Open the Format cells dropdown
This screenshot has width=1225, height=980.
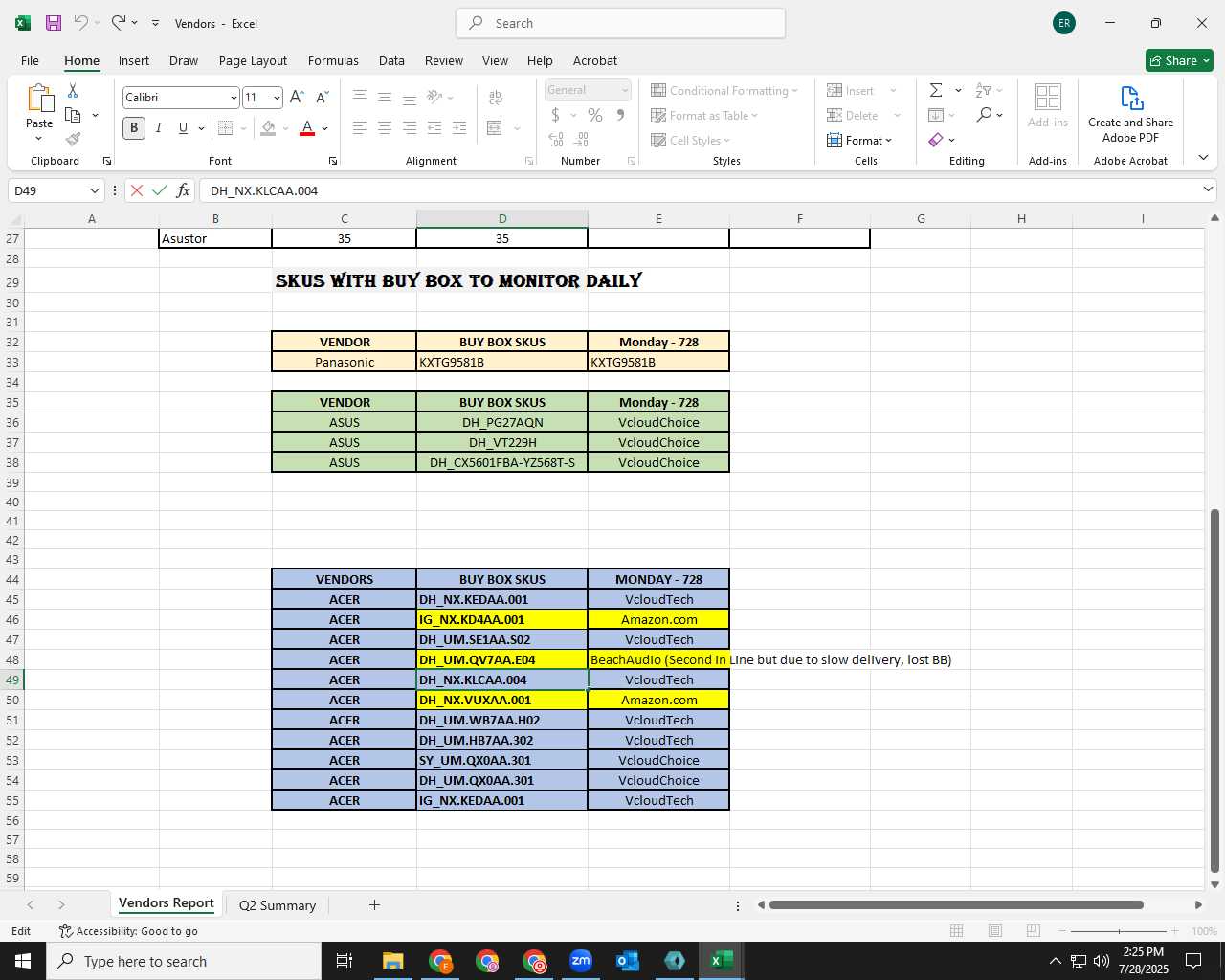click(x=859, y=140)
